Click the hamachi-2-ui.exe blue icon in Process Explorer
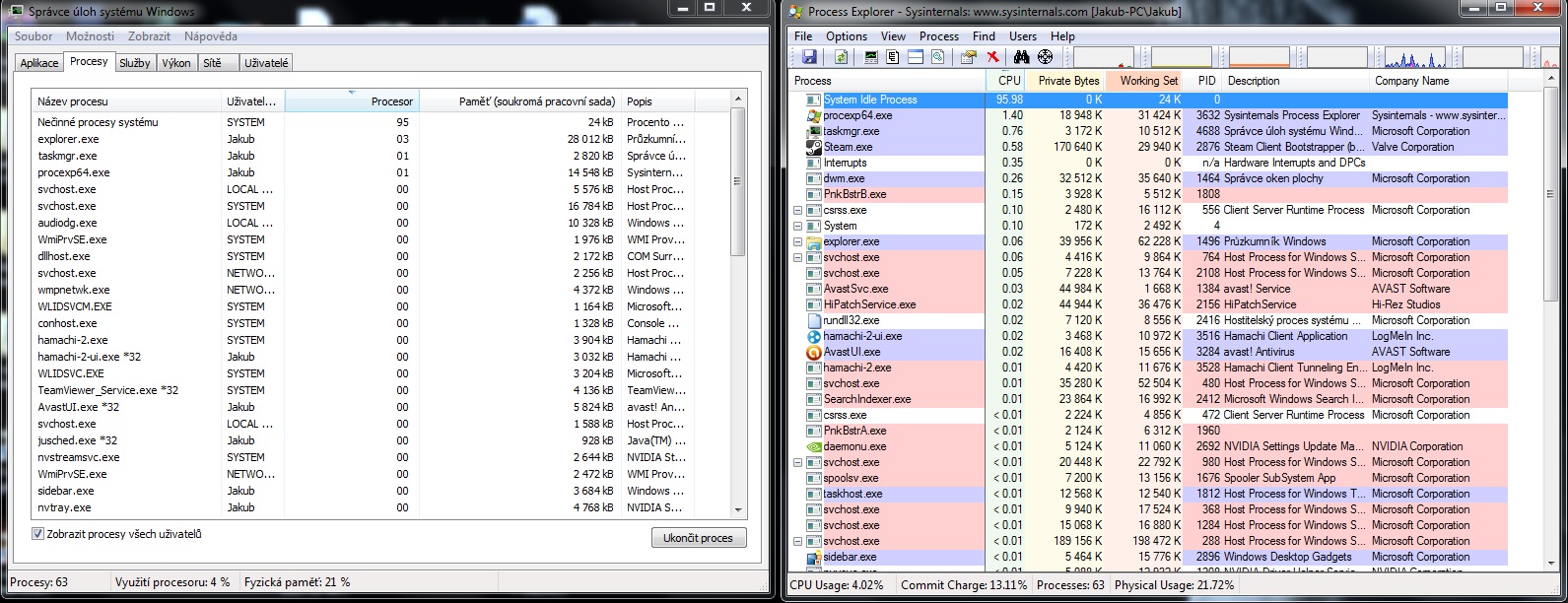 [814, 336]
